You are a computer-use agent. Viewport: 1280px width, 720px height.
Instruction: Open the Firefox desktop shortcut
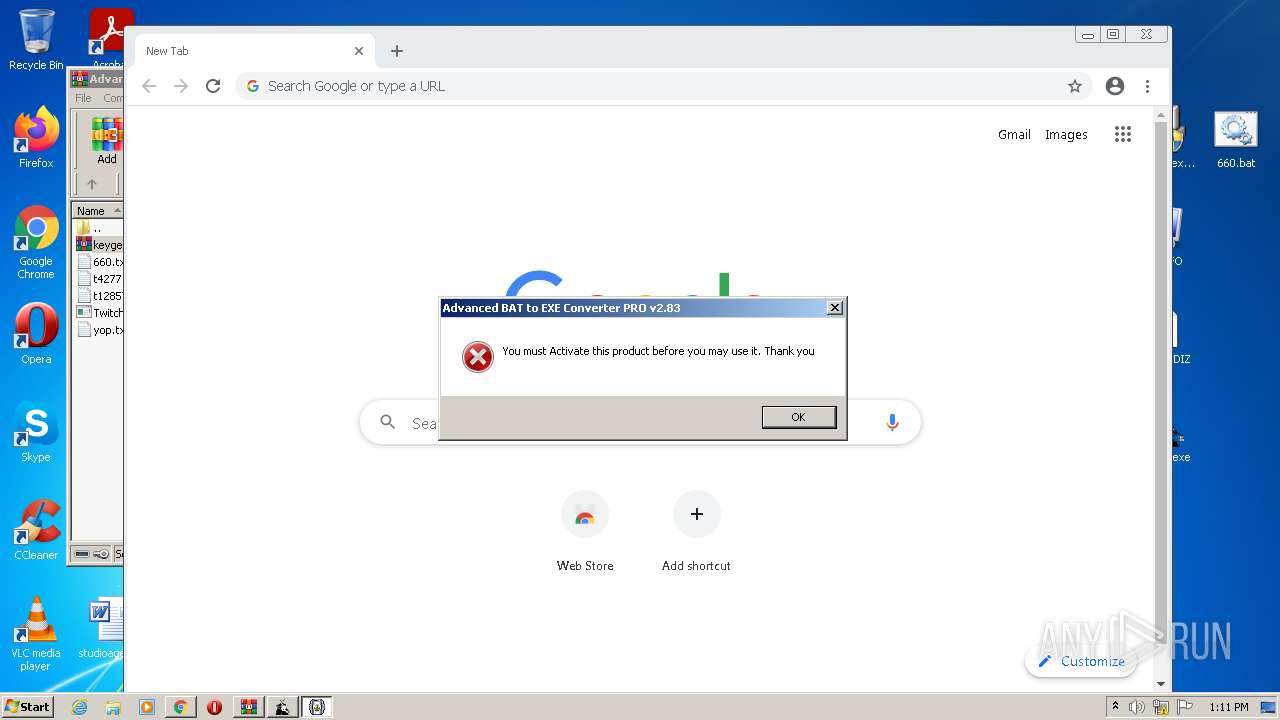click(x=36, y=138)
